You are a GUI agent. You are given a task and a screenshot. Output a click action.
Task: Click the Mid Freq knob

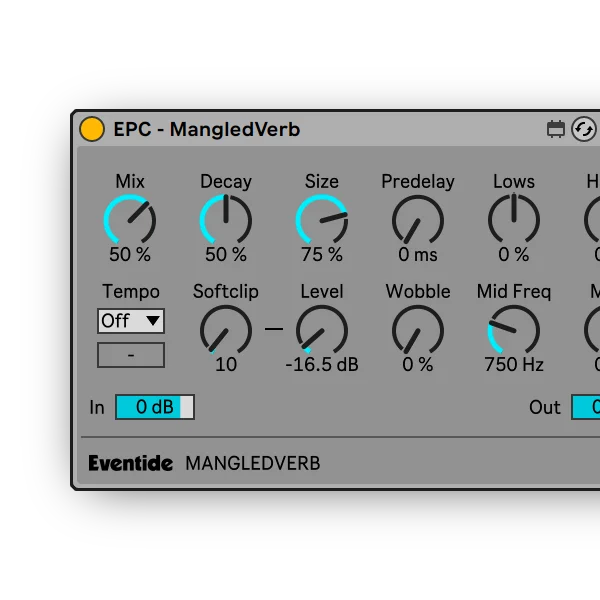(x=514, y=329)
